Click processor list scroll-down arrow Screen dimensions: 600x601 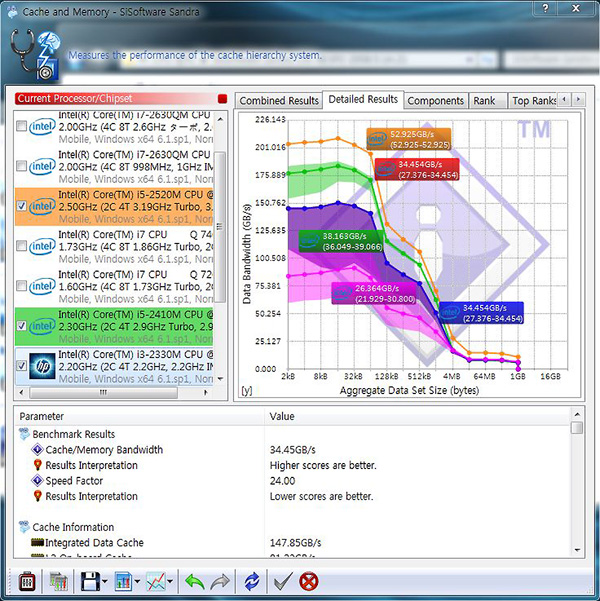click(220, 379)
